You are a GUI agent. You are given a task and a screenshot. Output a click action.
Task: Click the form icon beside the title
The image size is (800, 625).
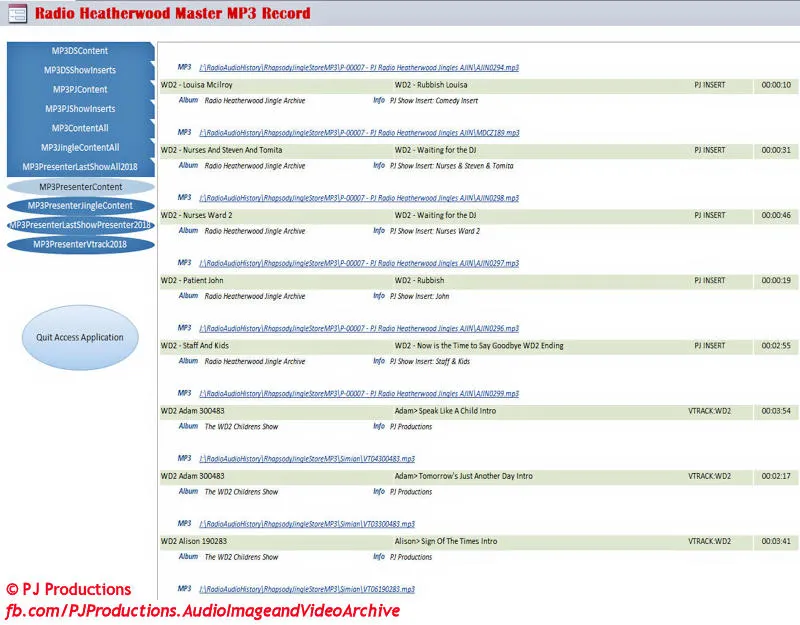pos(17,13)
